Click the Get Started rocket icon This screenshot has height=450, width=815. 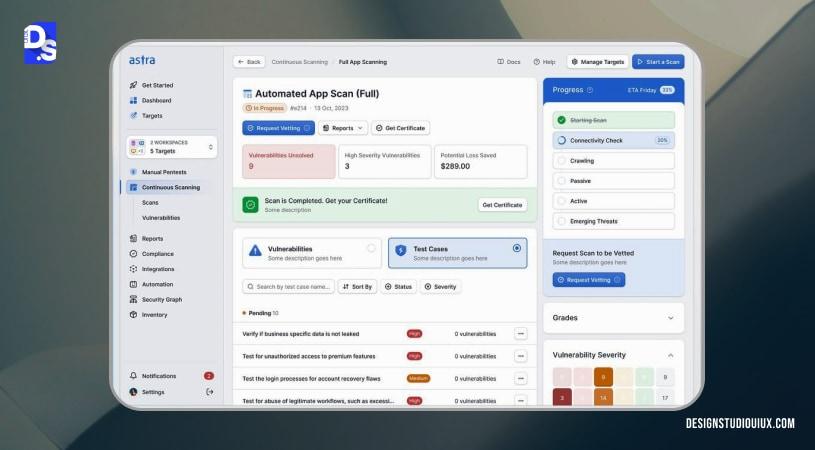[x=133, y=85]
